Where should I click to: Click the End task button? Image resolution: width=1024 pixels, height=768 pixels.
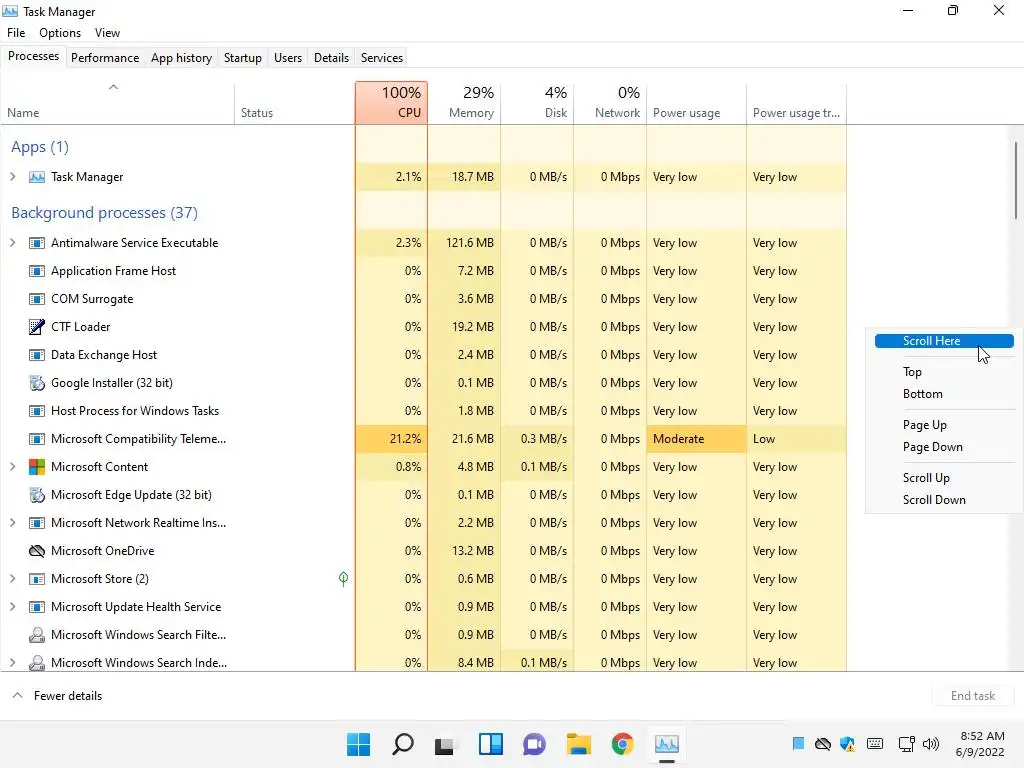click(x=972, y=696)
